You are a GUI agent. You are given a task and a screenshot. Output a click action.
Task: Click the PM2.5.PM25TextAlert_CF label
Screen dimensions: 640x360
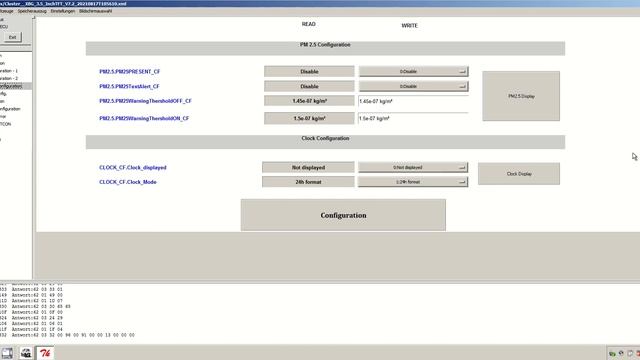point(129,86)
